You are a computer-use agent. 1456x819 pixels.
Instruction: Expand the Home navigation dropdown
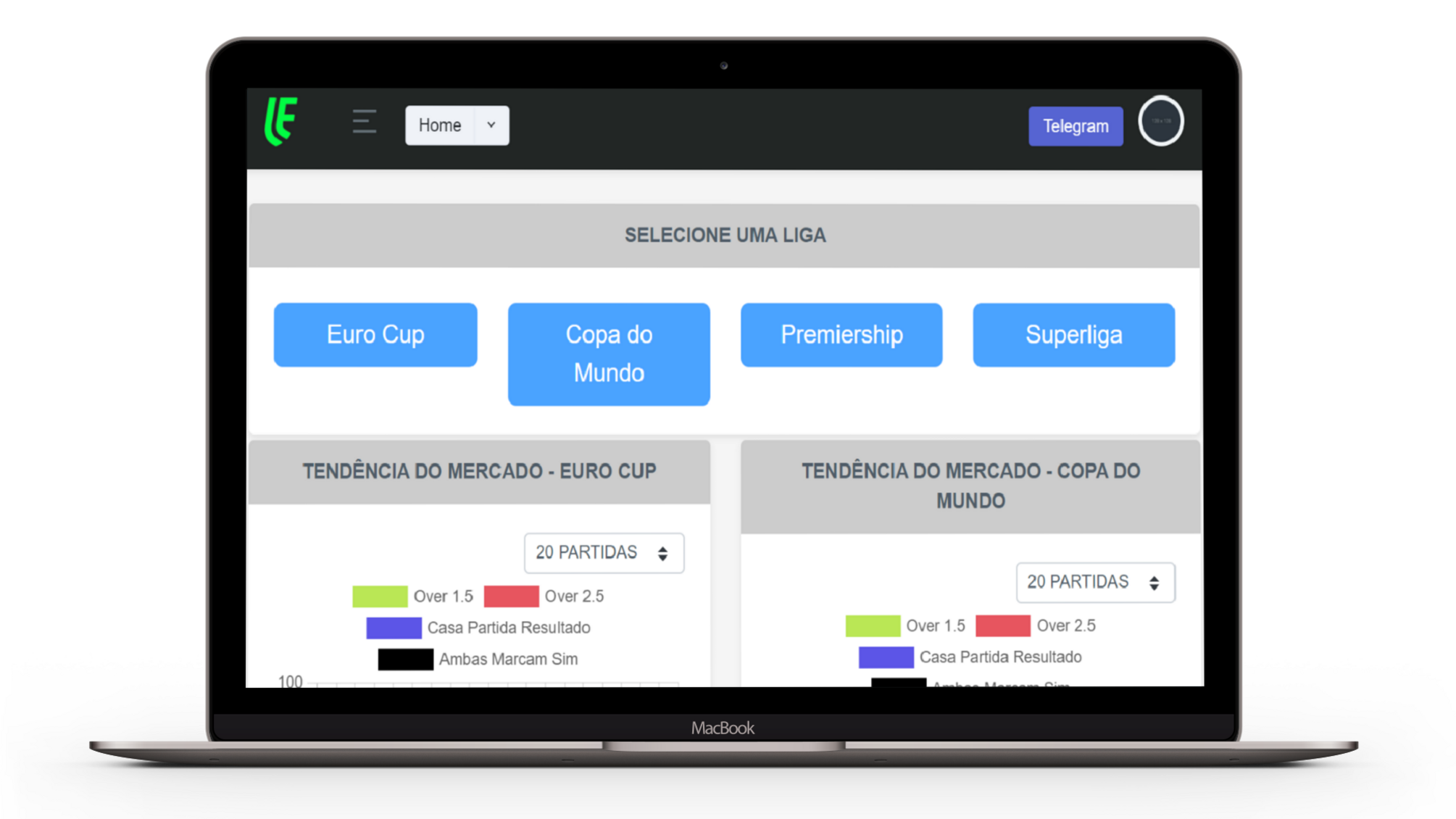pos(491,124)
